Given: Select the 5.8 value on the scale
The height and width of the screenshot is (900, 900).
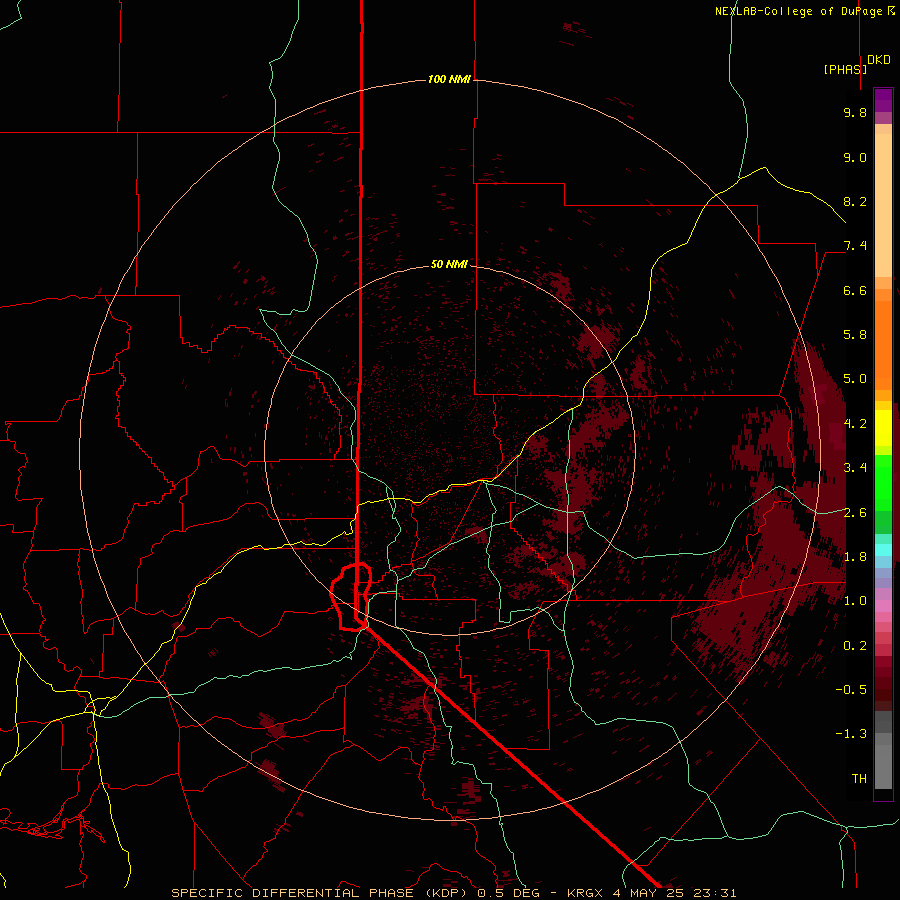Looking at the screenshot, I should [x=855, y=335].
